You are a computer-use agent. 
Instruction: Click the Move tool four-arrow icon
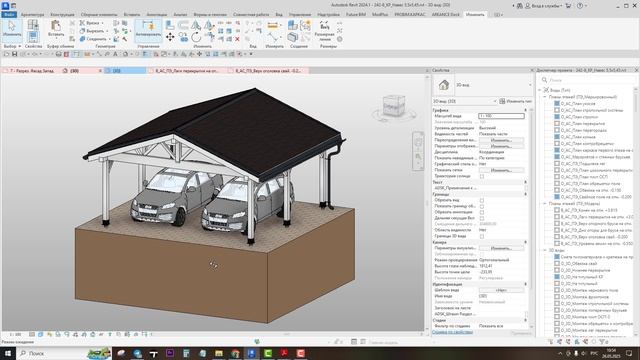click(170, 38)
